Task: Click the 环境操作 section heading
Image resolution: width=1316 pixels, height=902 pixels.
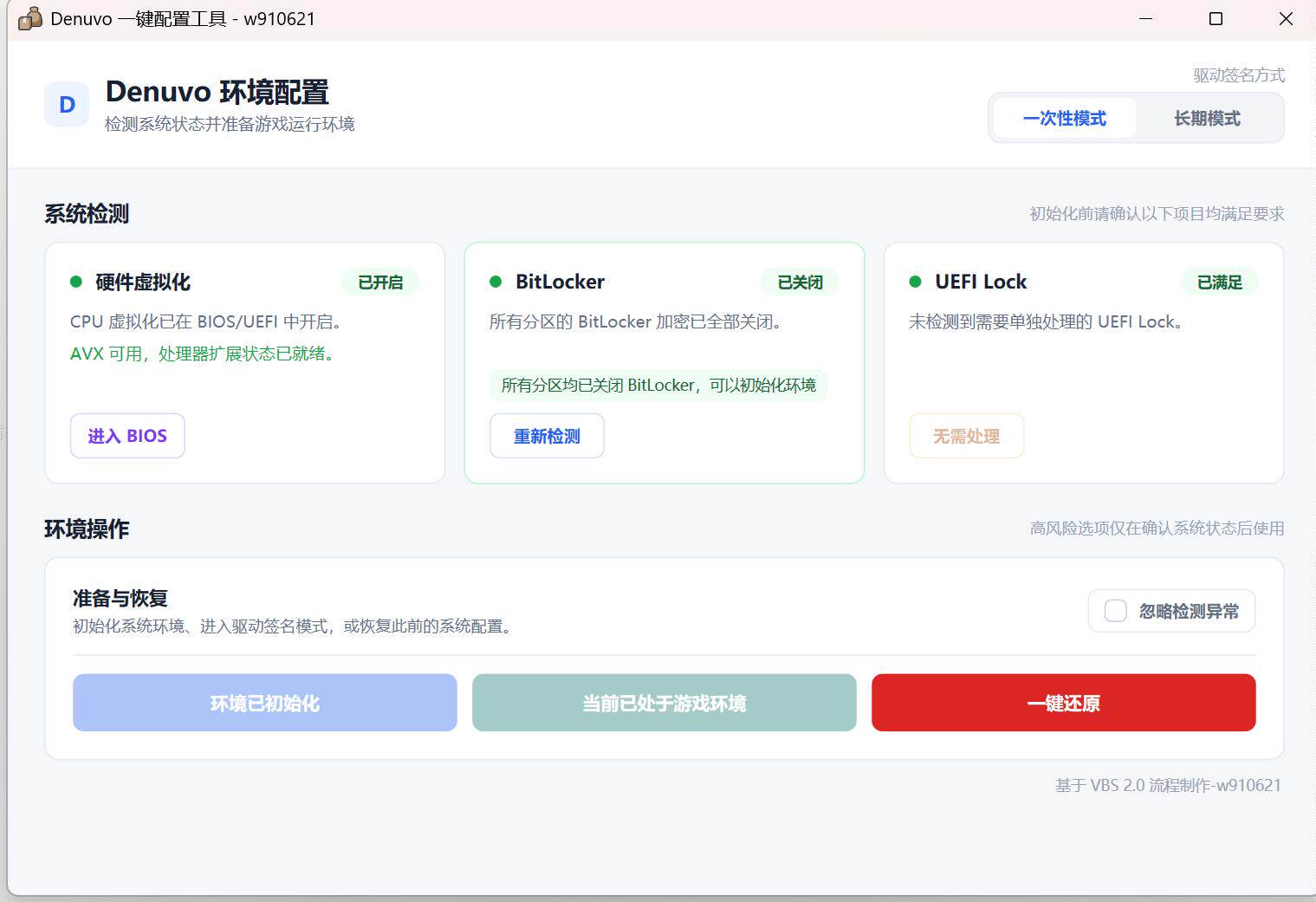Action: tap(87, 529)
